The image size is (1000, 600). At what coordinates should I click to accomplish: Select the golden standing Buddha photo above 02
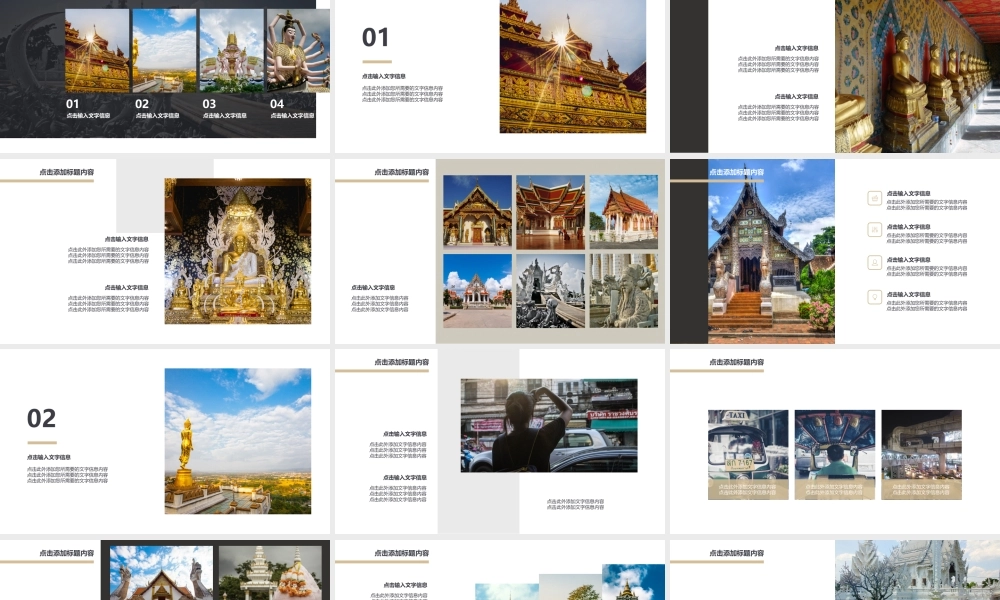click(164, 50)
